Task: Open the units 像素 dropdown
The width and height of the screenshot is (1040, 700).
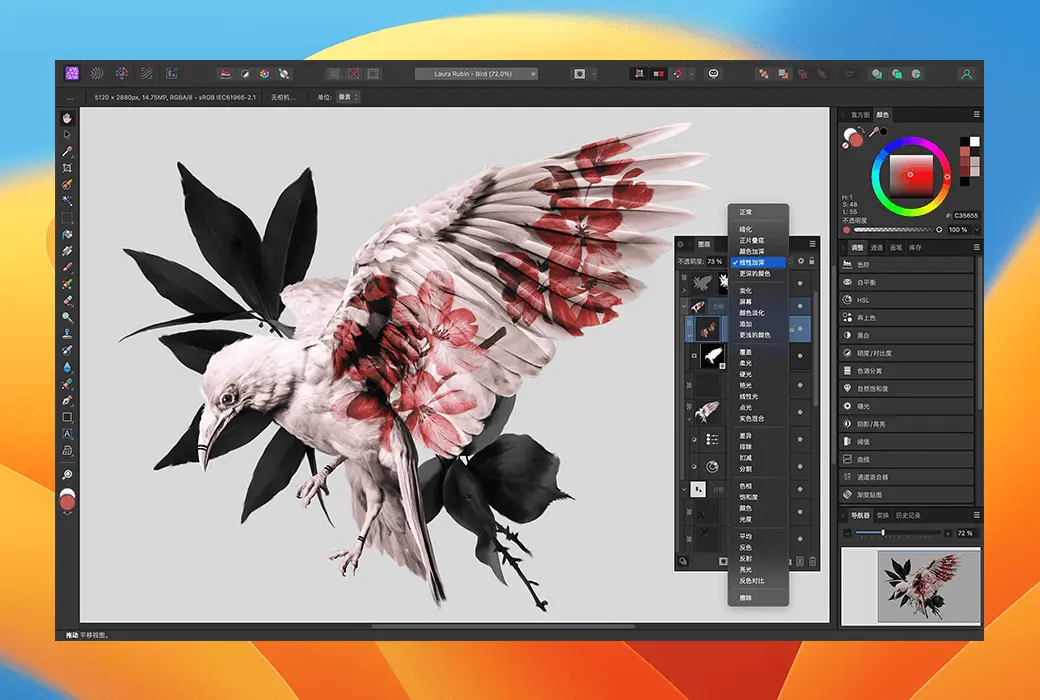Action: coord(348,97)
